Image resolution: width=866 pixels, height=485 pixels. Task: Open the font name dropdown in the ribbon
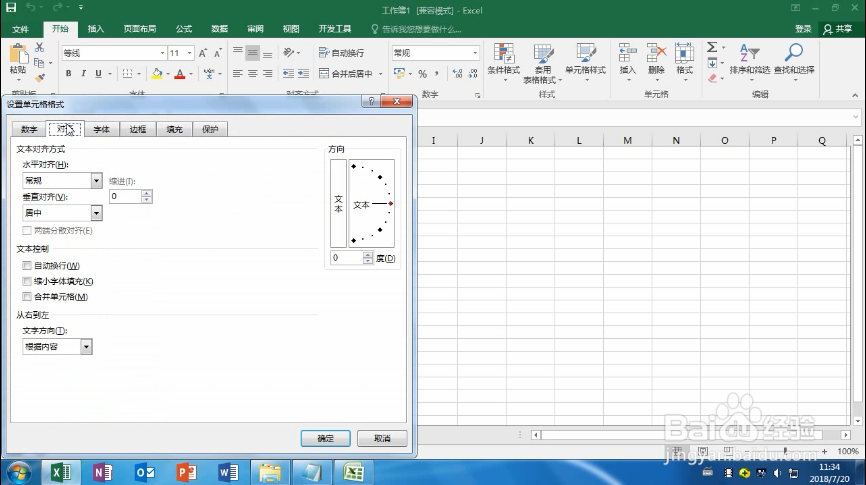tap(162, 53)
